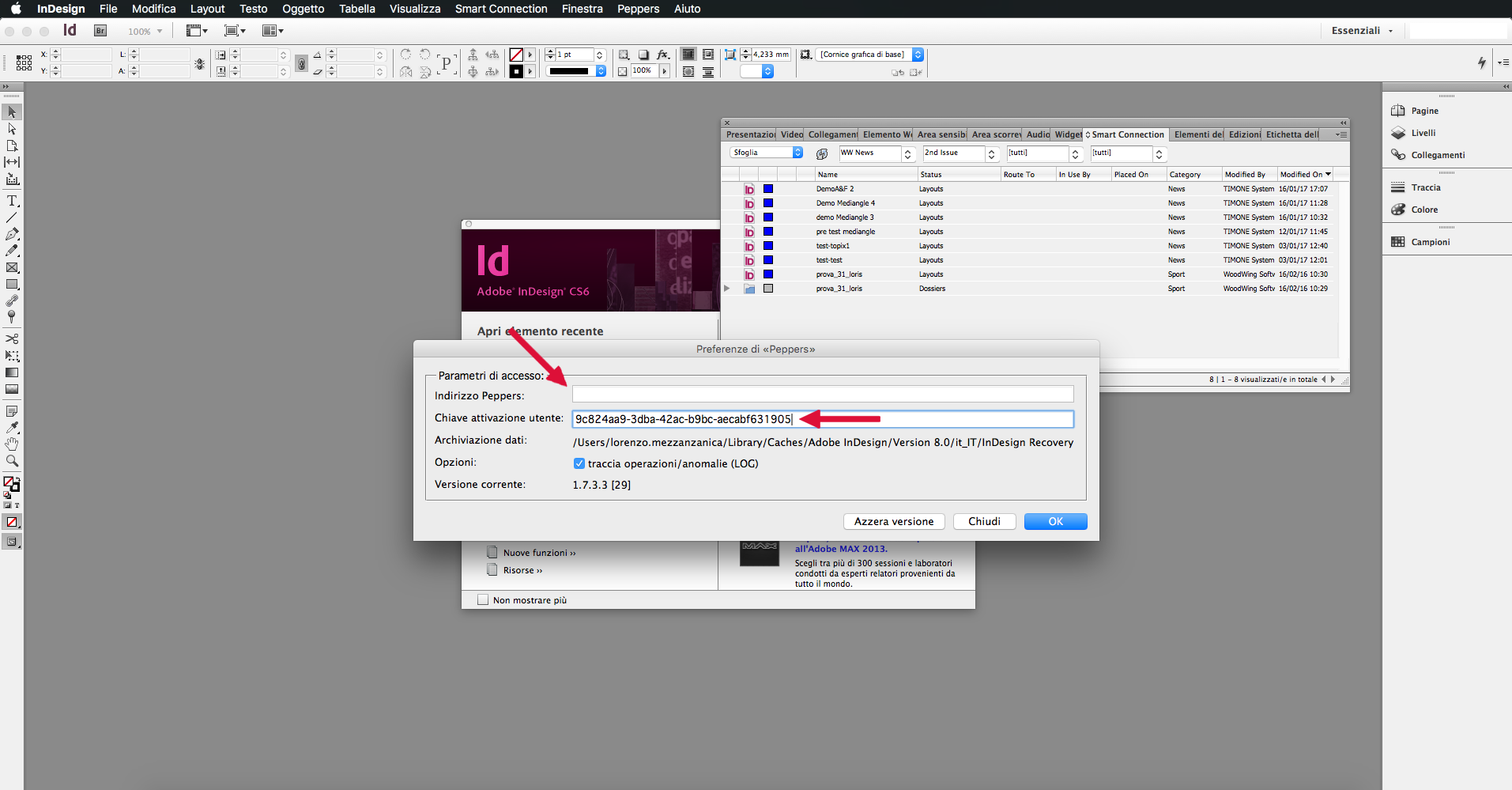Open the stroke style dropdown
1512x790 pixels.
(x=577, y=71)
